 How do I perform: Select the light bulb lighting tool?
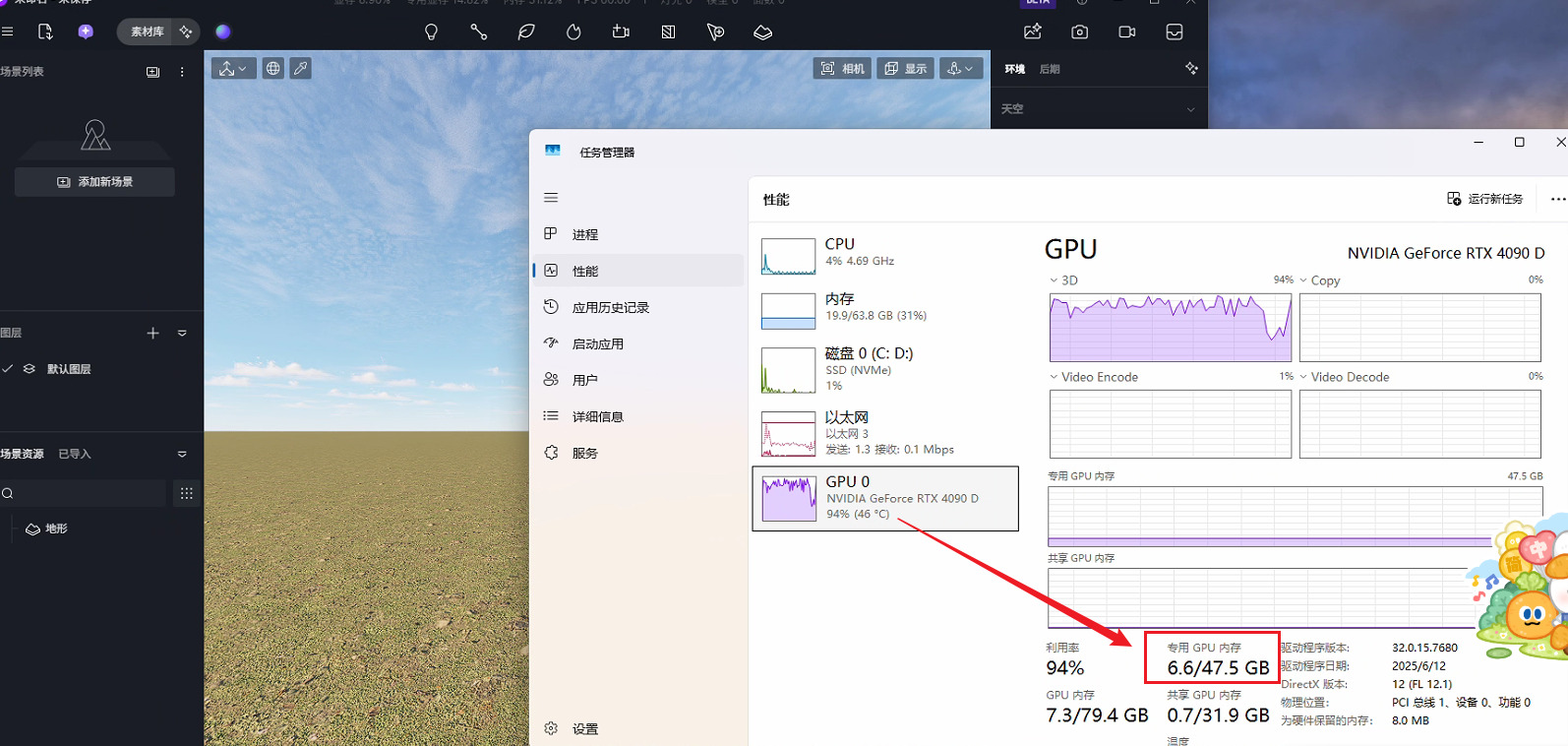pos(431,31)
